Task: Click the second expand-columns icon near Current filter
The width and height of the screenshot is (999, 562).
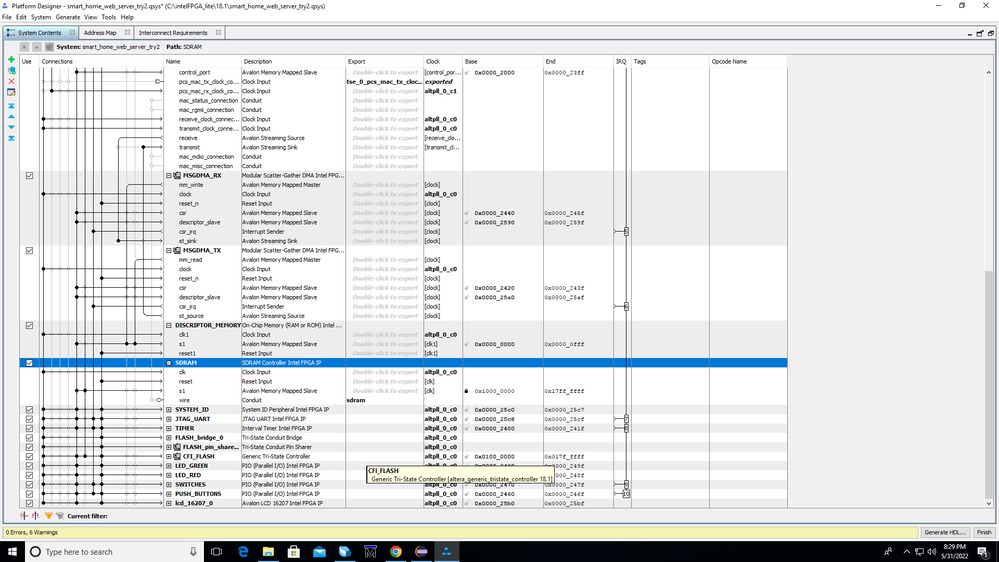Action: click(x=35, y=516)
